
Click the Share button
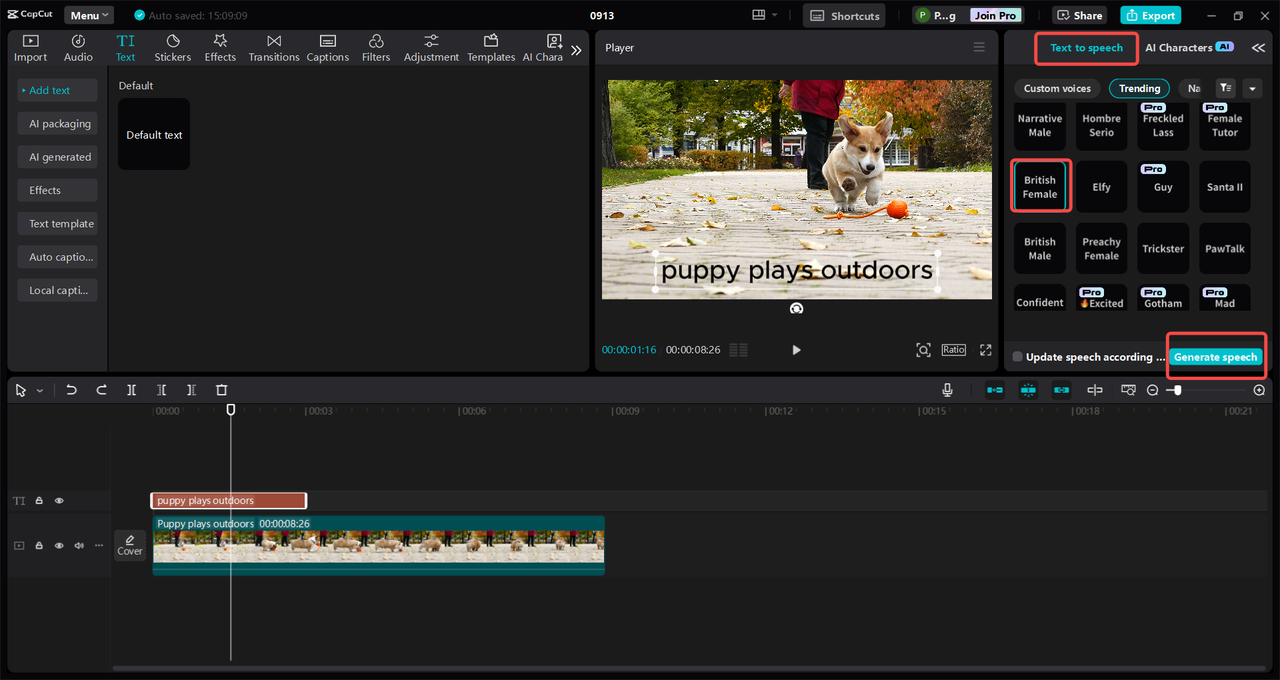[1078, 15]
